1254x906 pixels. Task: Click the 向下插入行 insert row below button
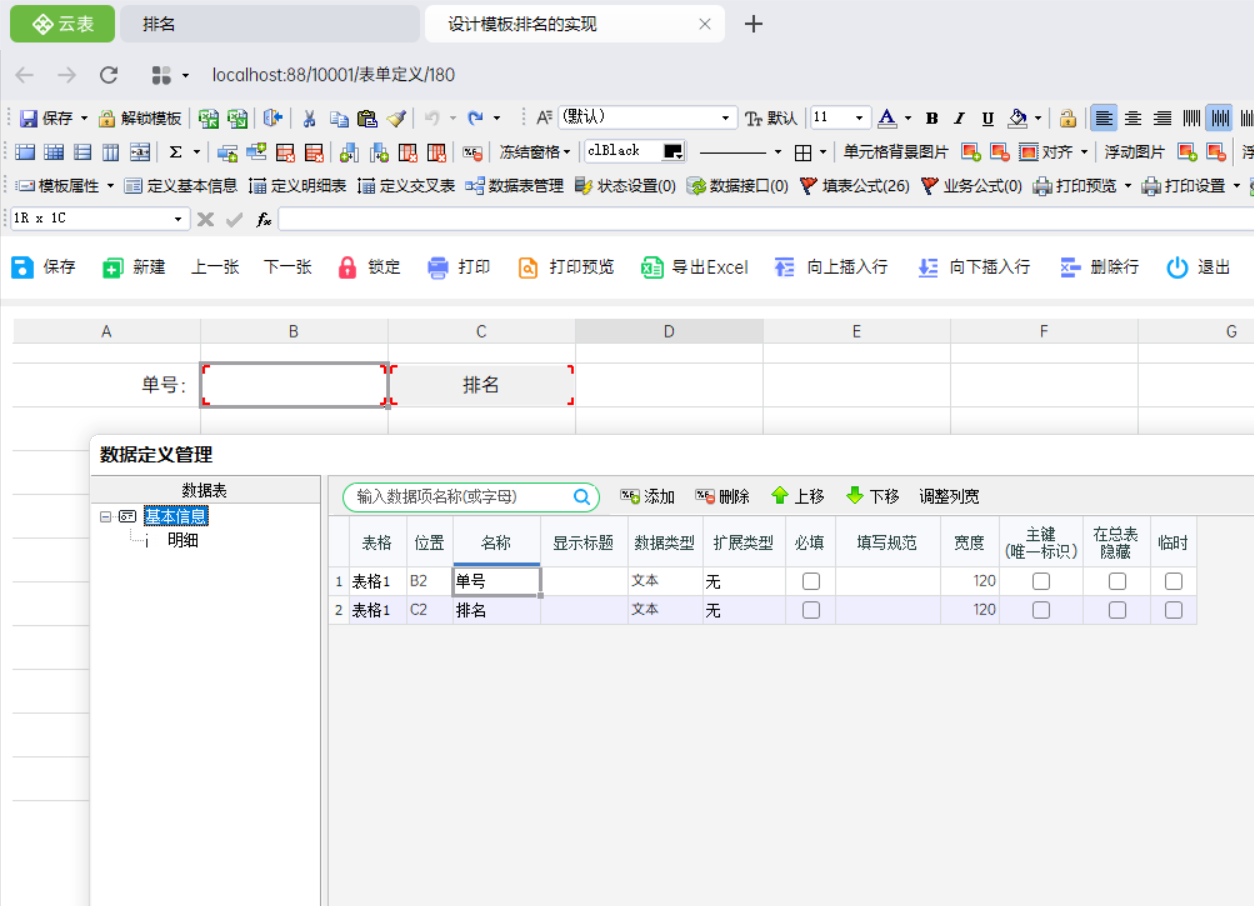[x=974, y=267]
